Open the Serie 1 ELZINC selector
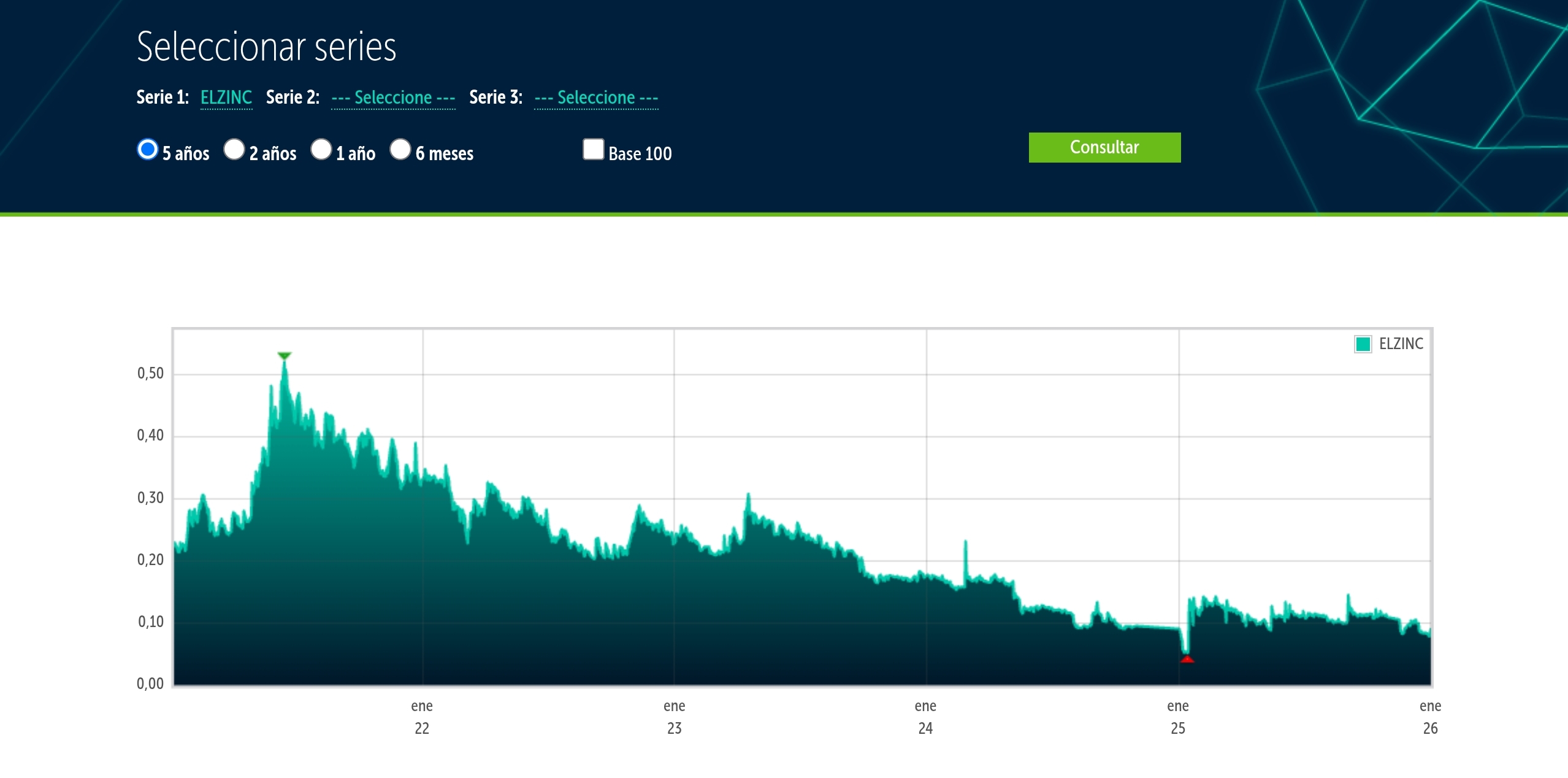Image resolution: width=1568 pixels, height=778 pixels. click(226, 98)
